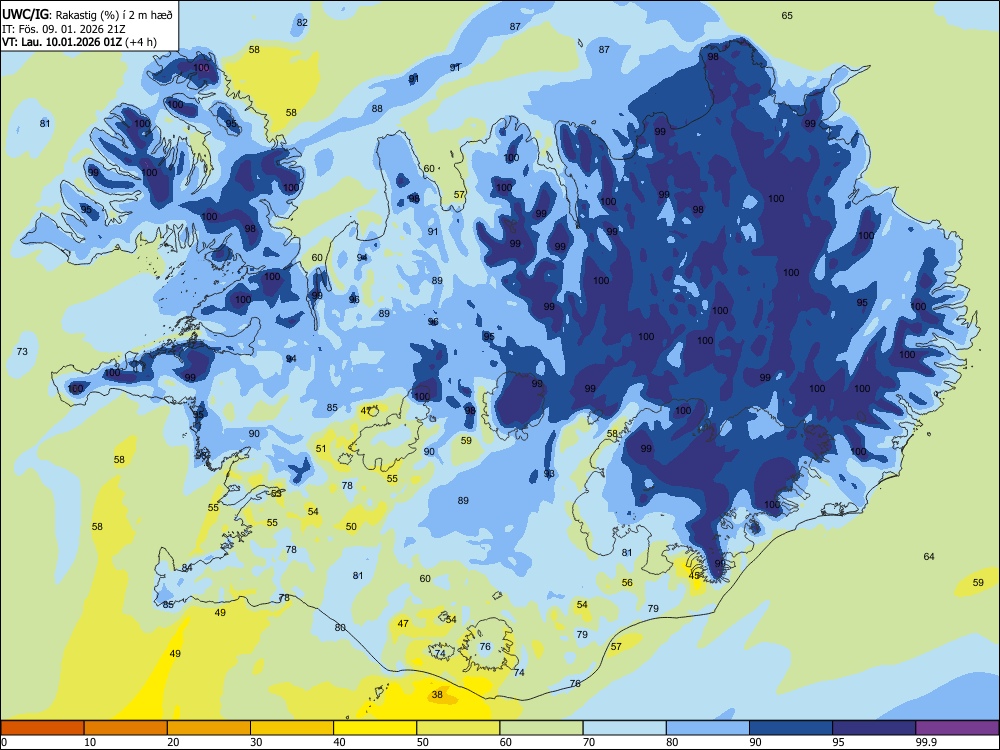Click the legend tick label "10"
This screenshot has width=1000, height=750.
[90, 742]
